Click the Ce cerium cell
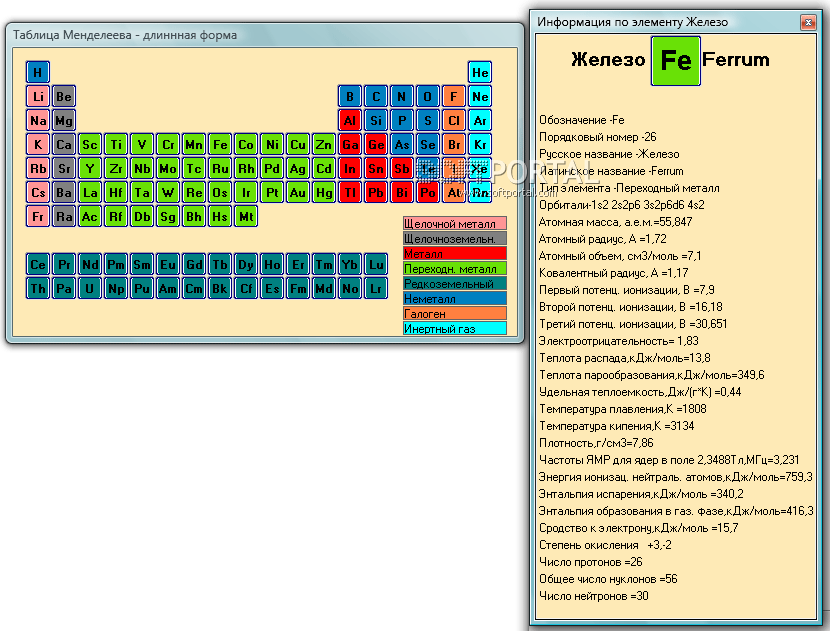Viewport: 830px width, 631px height. (38, 264)
